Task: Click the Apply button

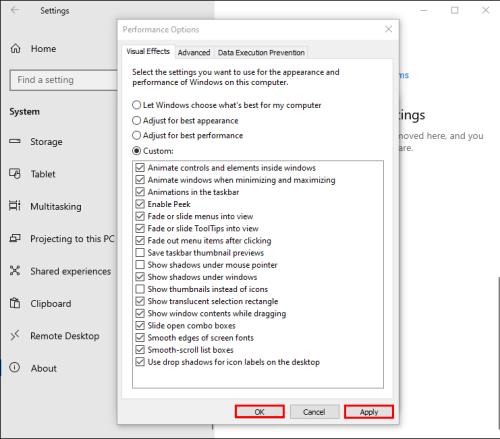Action: 369,412
